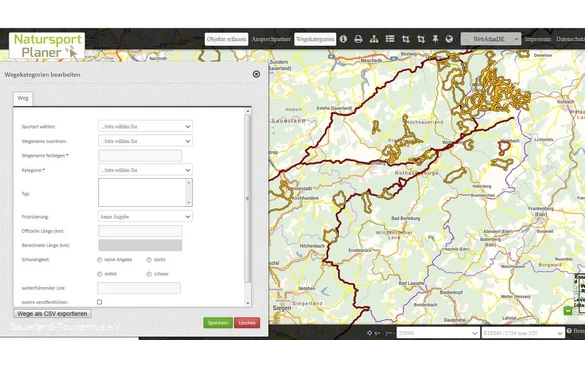Open the 'Impressum' link
Image resolution: width=585 pixels, height=366 pixels.
[538, 39]
